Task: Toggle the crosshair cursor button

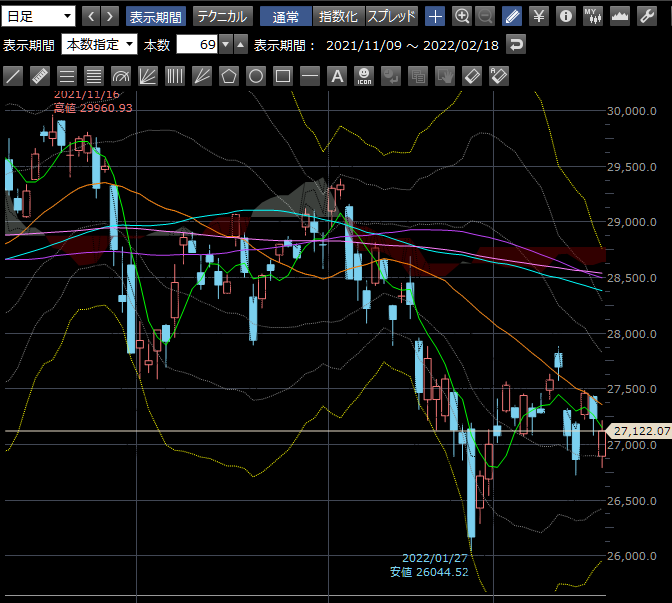Action: tap(435, 16)
